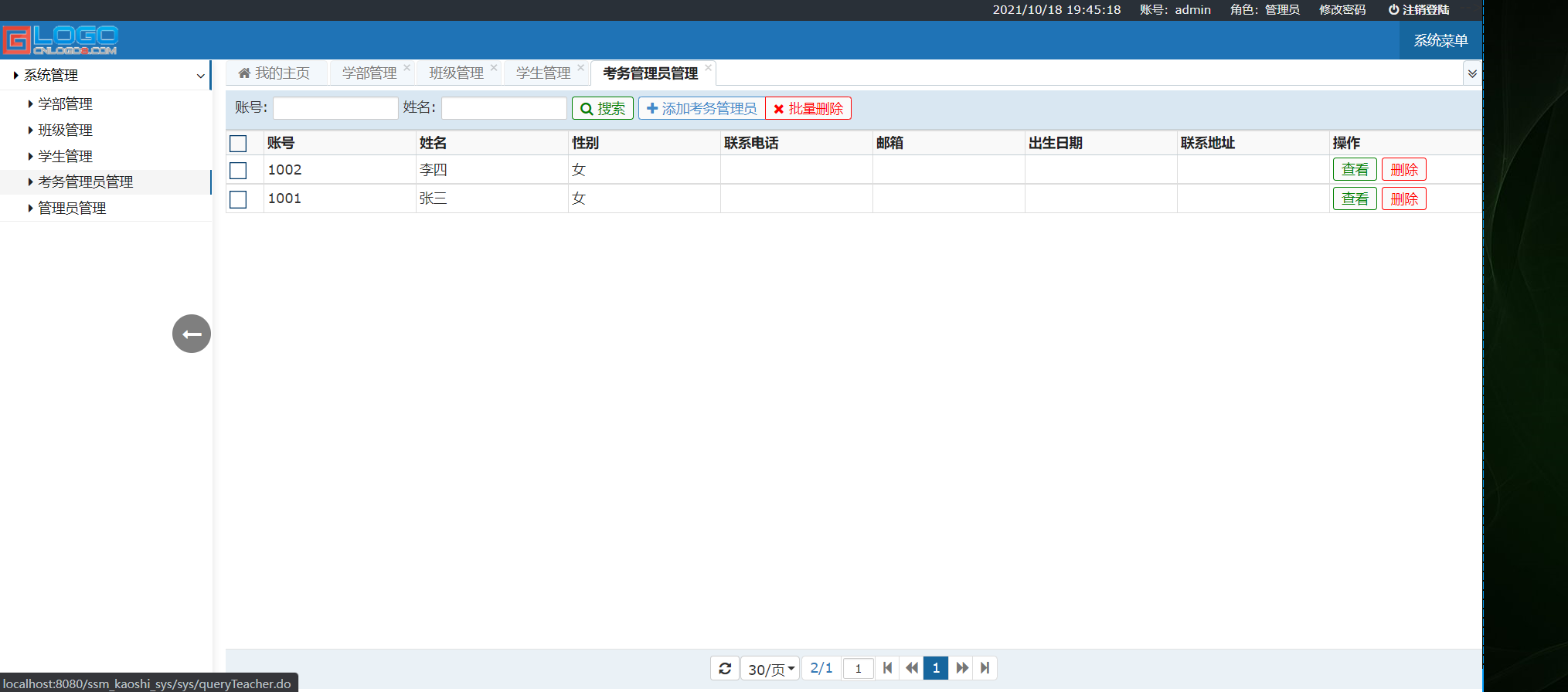Click the 角色: 管理员 text in header
1568x692 pixels.
[1265, 10]
